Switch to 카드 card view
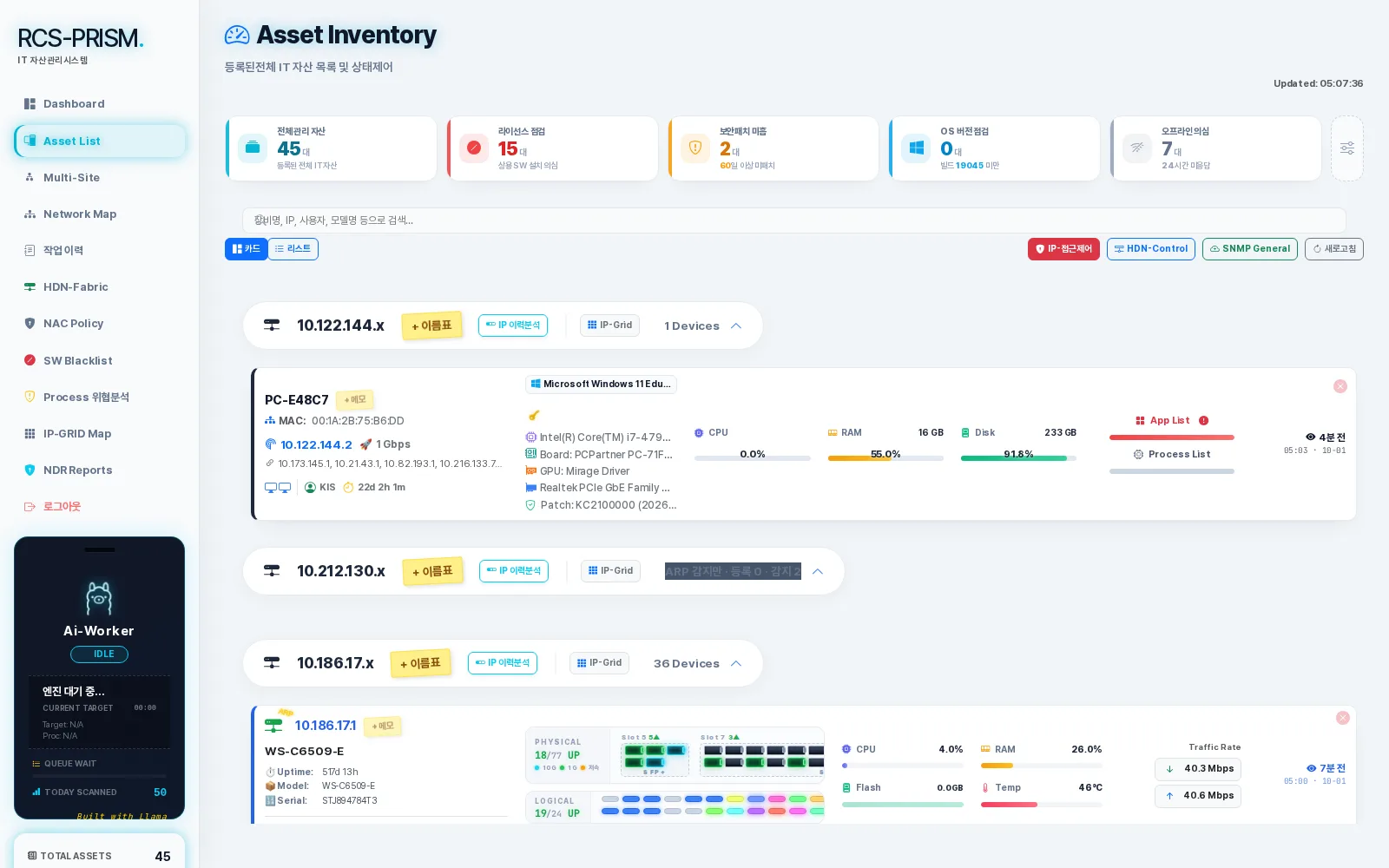Image resolution: width=1389 pixels, height=868 pixels. [x=247, y=249]
